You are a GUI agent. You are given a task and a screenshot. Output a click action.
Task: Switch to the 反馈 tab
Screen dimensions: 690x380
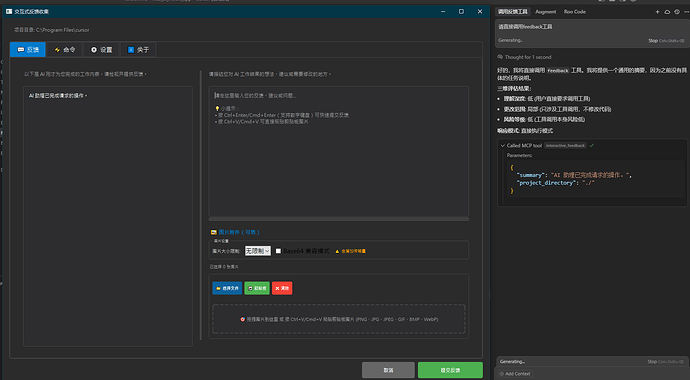pyautogui.click(x=28, y=50)
